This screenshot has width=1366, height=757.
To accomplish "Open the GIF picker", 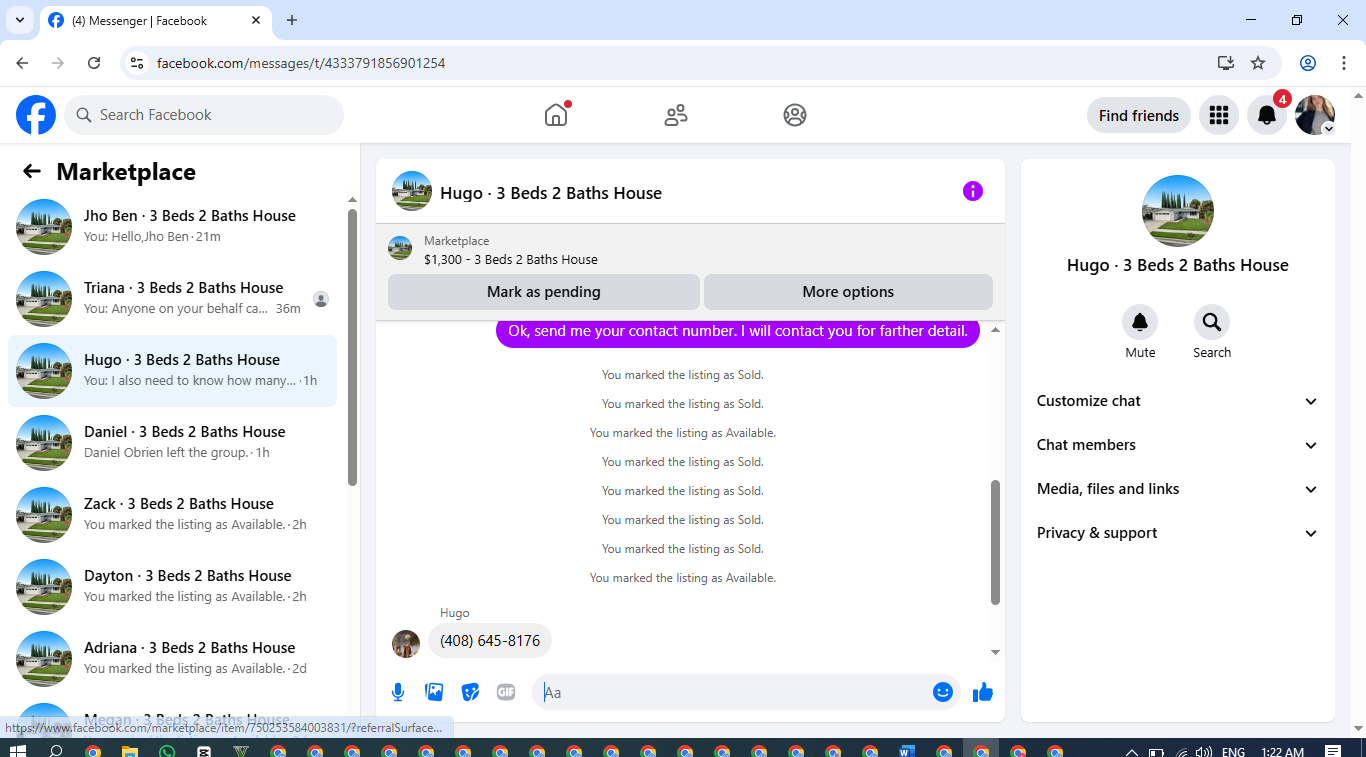I will pos(506,692).
